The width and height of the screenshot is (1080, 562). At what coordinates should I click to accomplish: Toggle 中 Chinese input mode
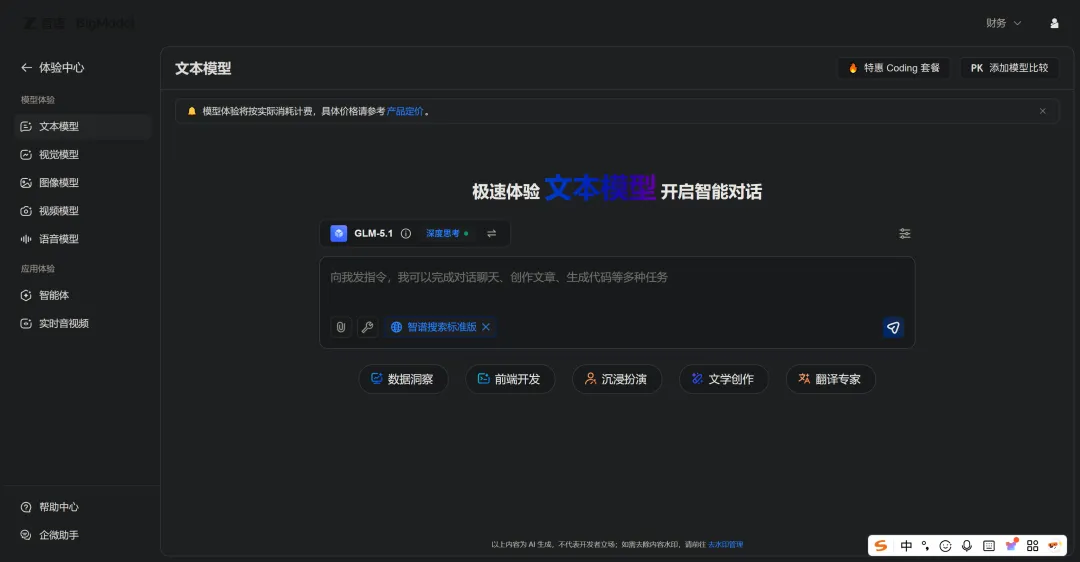[x=906, y=546]
